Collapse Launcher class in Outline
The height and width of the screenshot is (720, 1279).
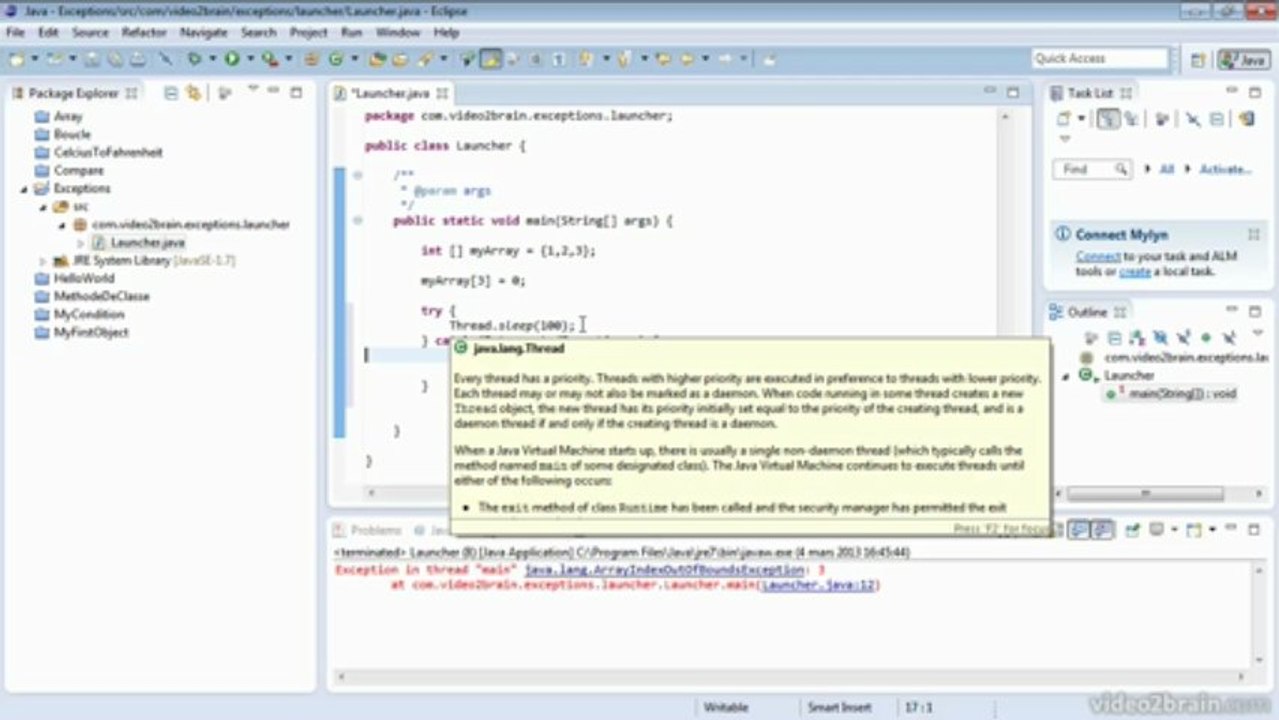pos(1066,377)
